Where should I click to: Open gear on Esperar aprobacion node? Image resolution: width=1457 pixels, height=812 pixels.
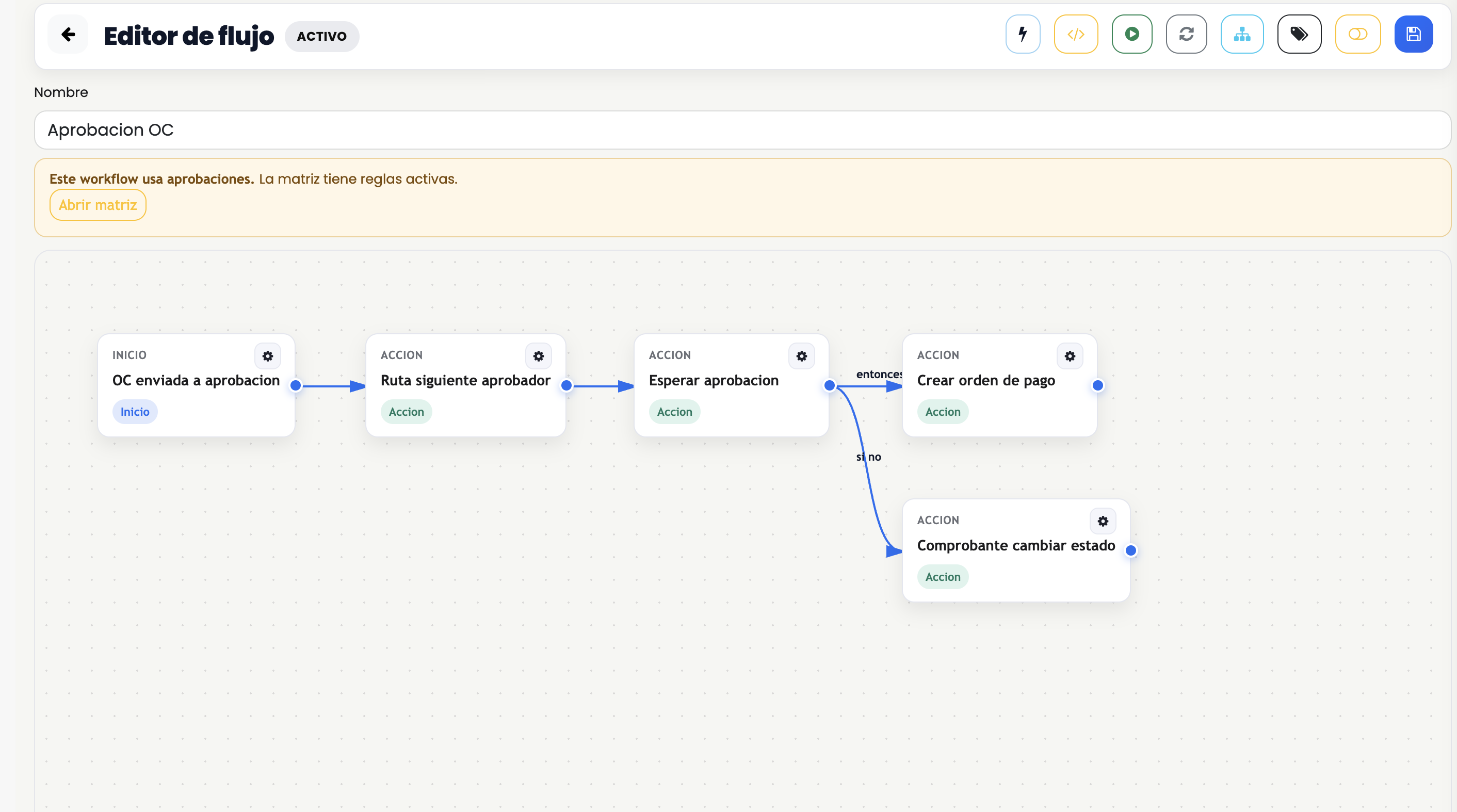(x=801, y=356)
